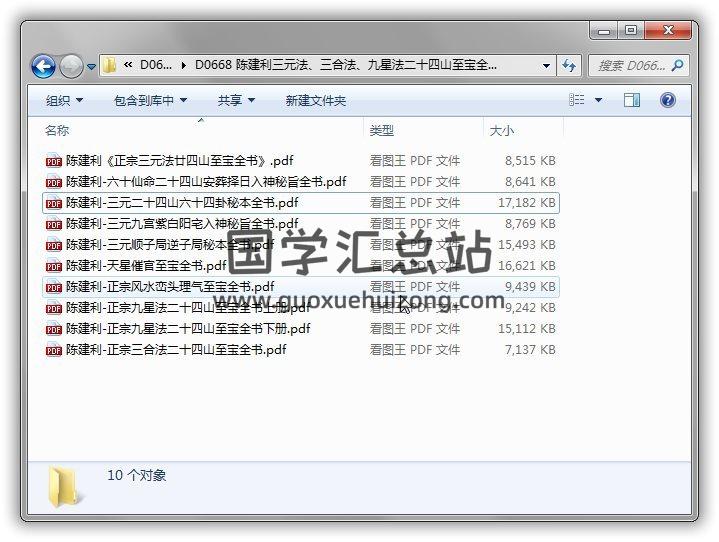This screenshot has width=719, height=542.
Task: Click the magnifier search icon
Action: (x=677, y=66)
